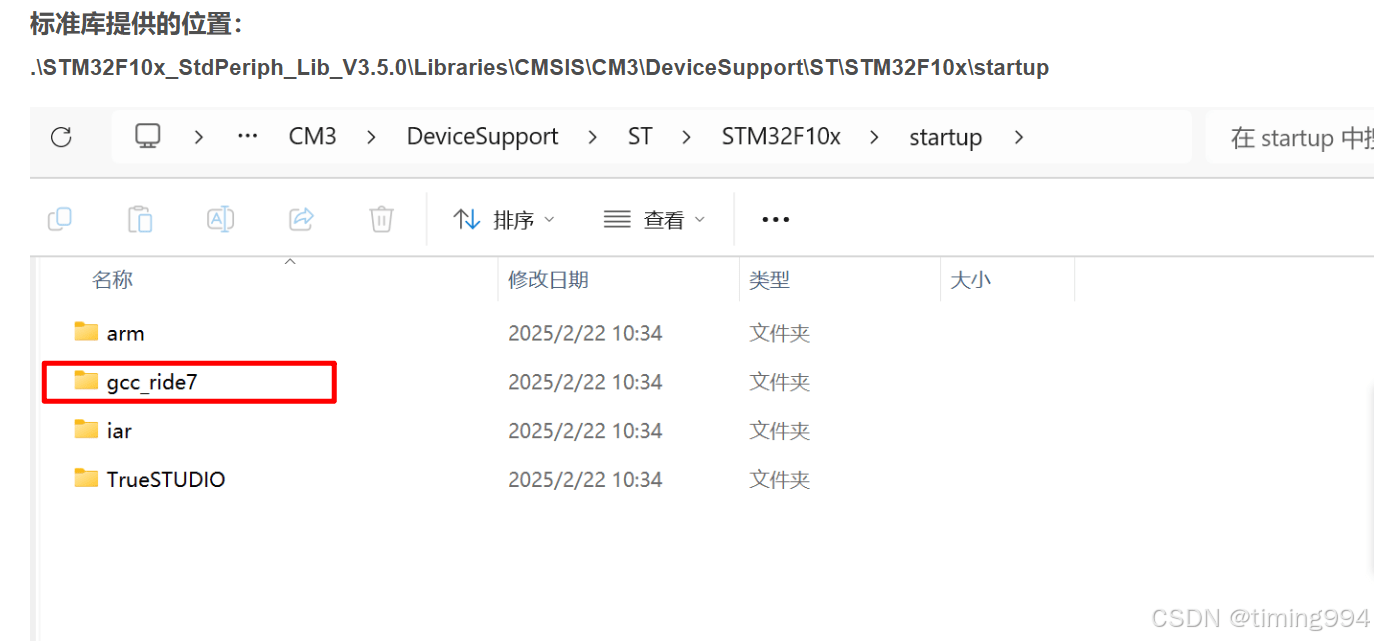This screenshot has width=1374, height=641.
Task: Sort by the Name (名称) column header
Action: (x=112, y=280)
